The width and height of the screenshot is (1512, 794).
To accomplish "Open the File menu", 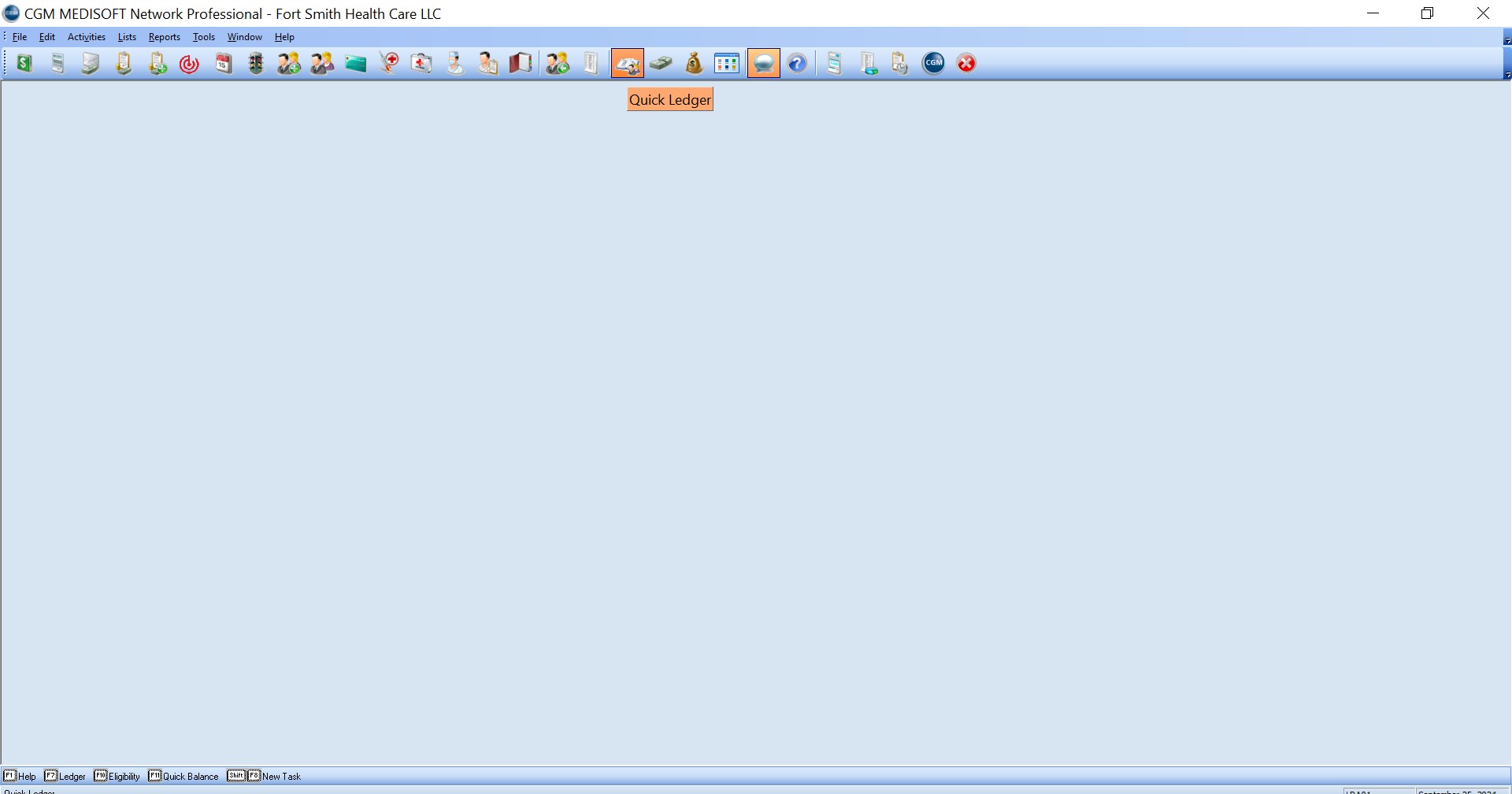I will tap(20, 37).
